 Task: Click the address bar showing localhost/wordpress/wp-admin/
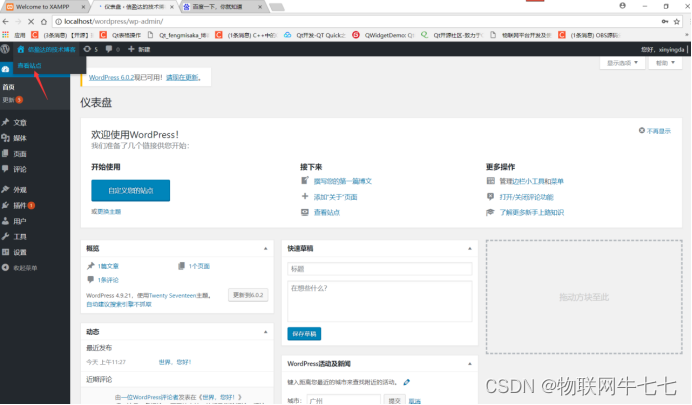355,21
